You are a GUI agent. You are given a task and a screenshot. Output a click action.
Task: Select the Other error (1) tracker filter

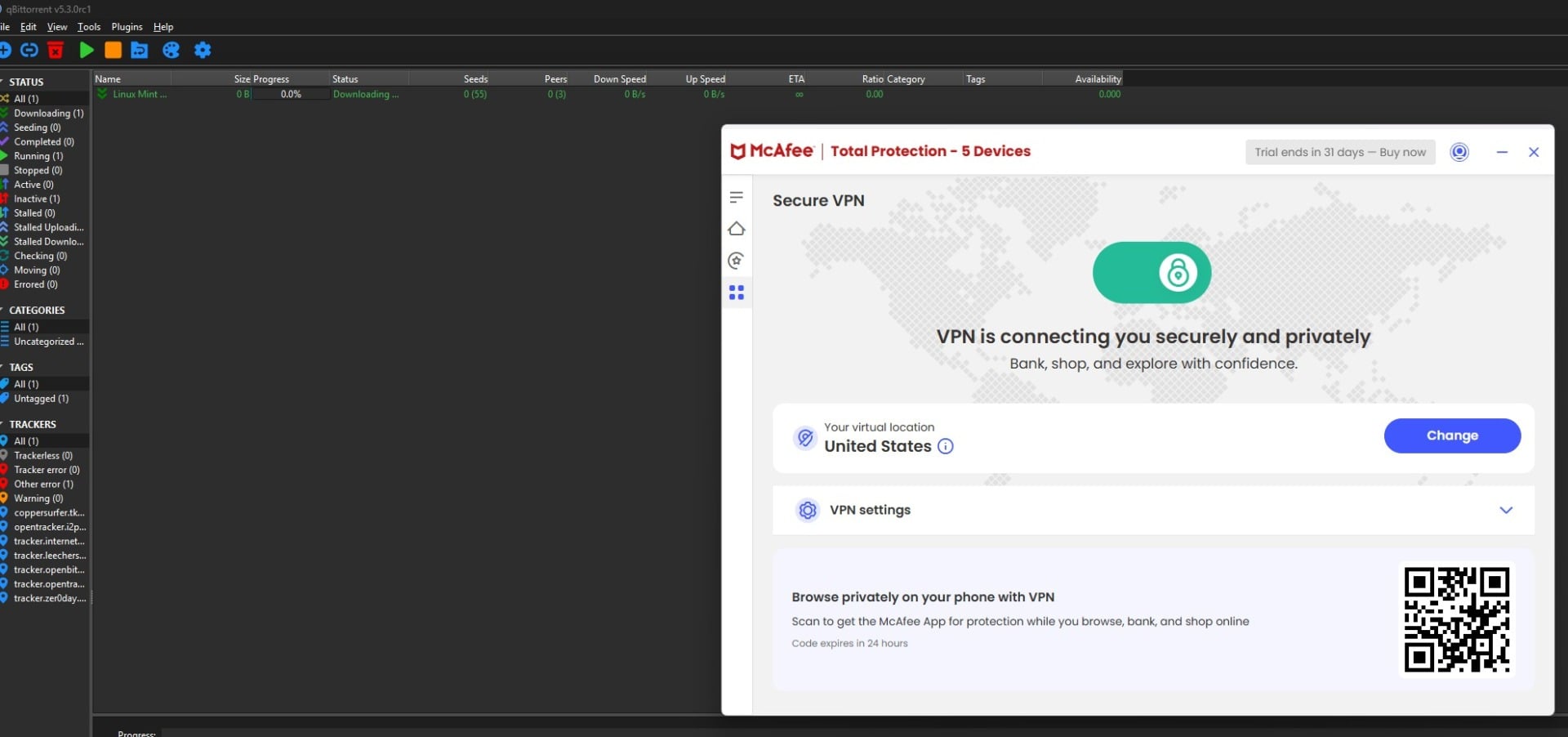coord(45,484)
